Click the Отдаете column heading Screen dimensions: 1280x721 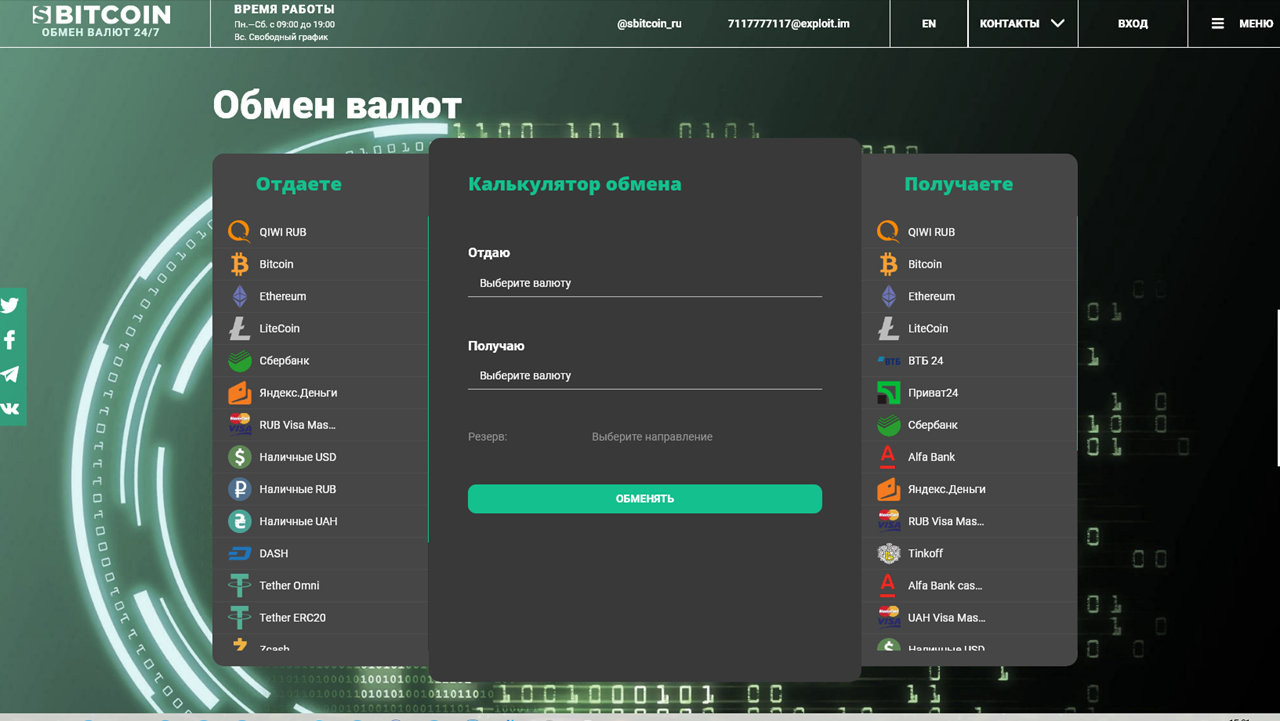tap(298, 184)
